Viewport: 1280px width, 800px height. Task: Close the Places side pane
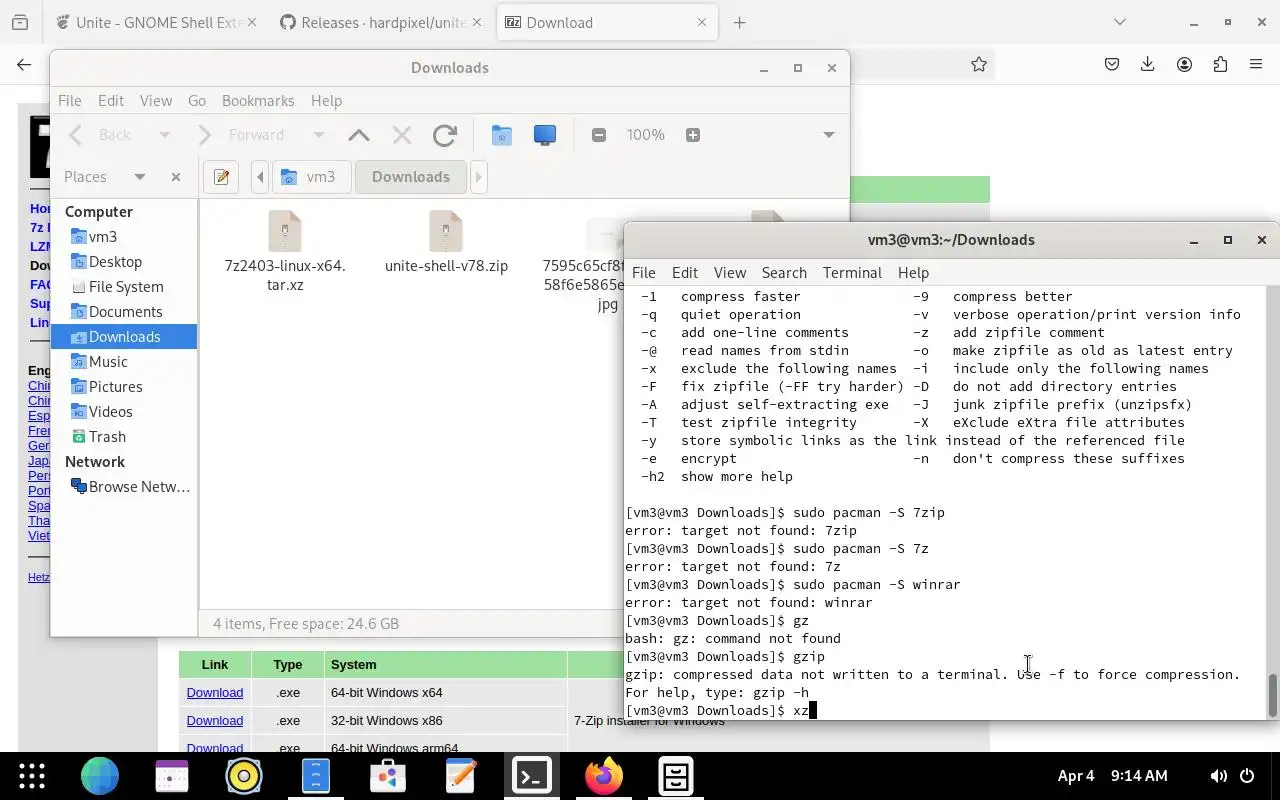[x=176, y=177]
